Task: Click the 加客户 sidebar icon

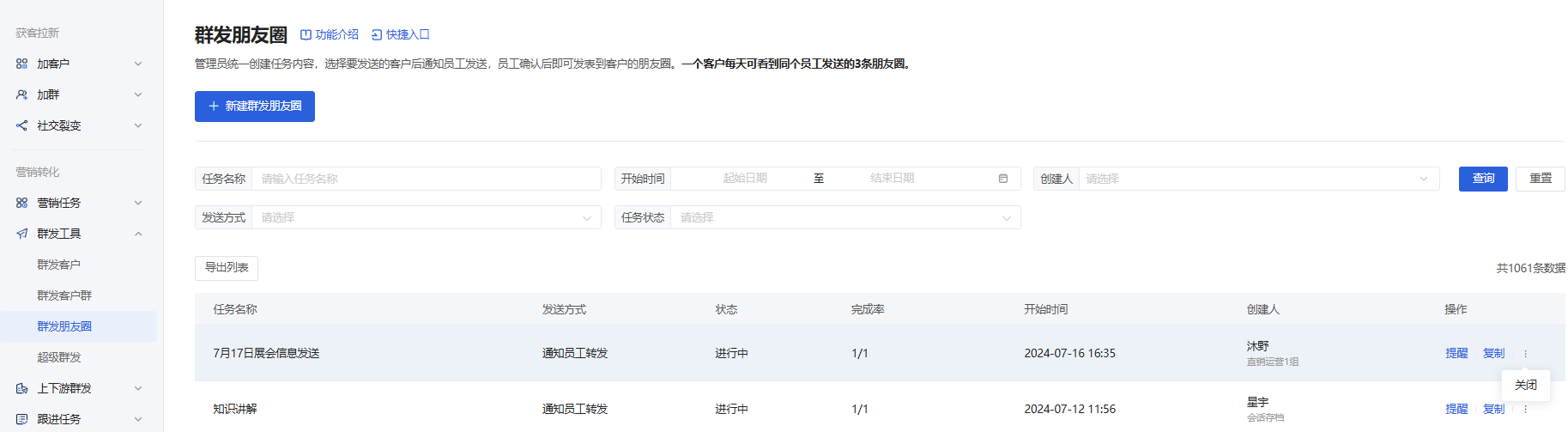Action: (x=21, y=64)
